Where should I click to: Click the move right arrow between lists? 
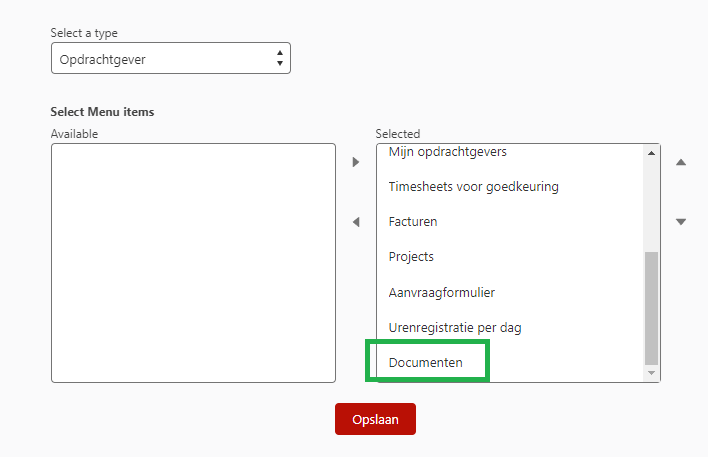[355, 162]
